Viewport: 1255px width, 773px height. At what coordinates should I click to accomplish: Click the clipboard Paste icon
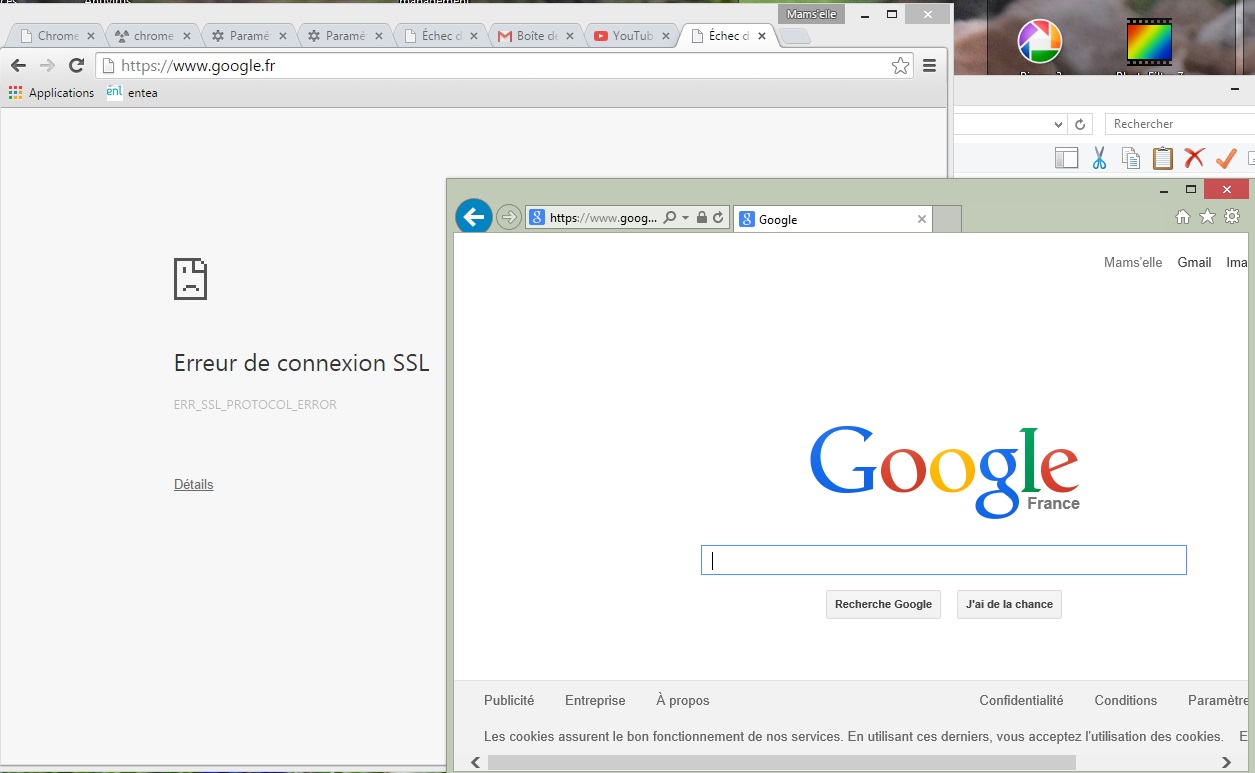pyautogui.click(x=1163, y=158)
